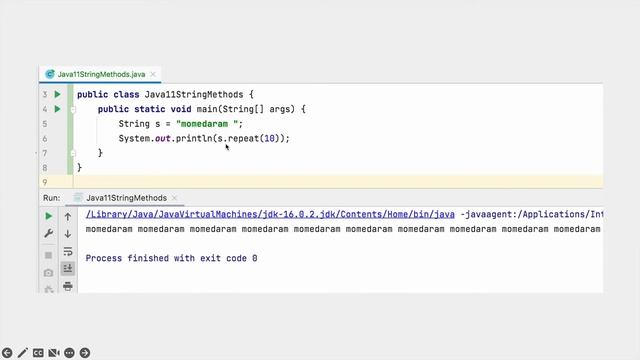Click fold end marker at line 7
Image resolution: width=640 pixels, height=360 pixels.
[73, 153]
